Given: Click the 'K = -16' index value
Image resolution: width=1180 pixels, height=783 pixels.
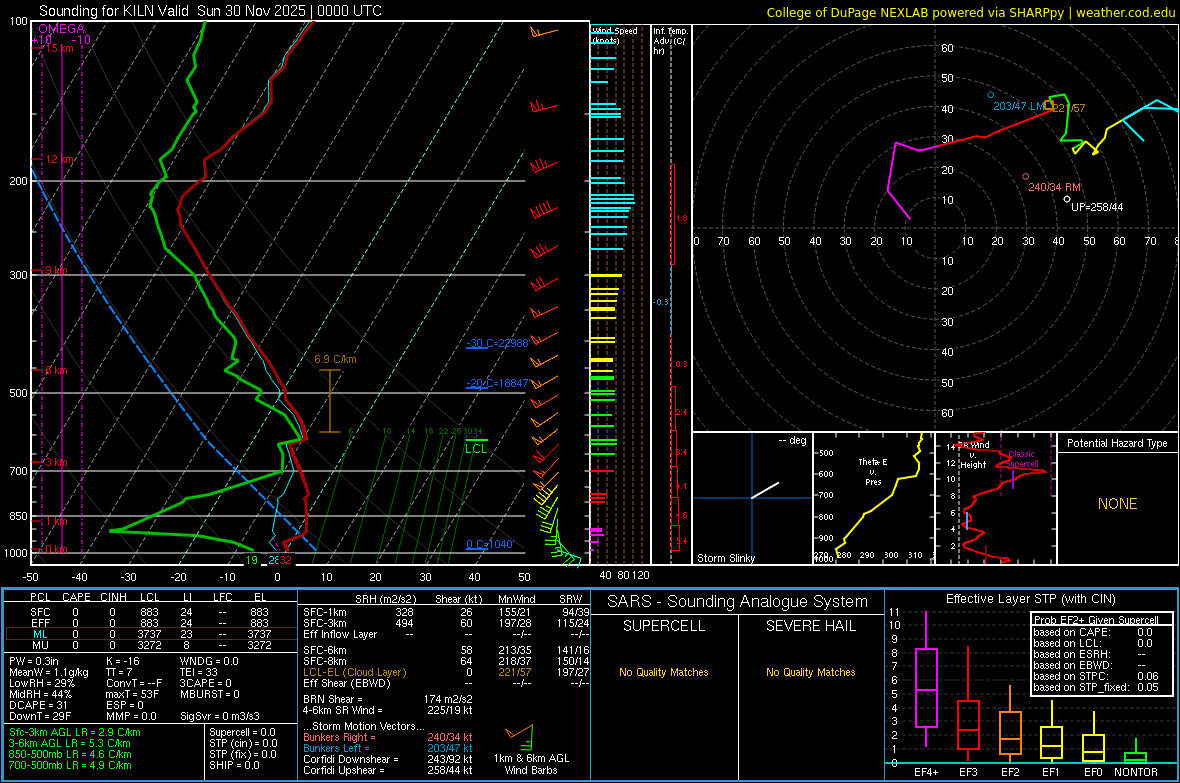Looking at the screenshot, I should coord(123,661).
